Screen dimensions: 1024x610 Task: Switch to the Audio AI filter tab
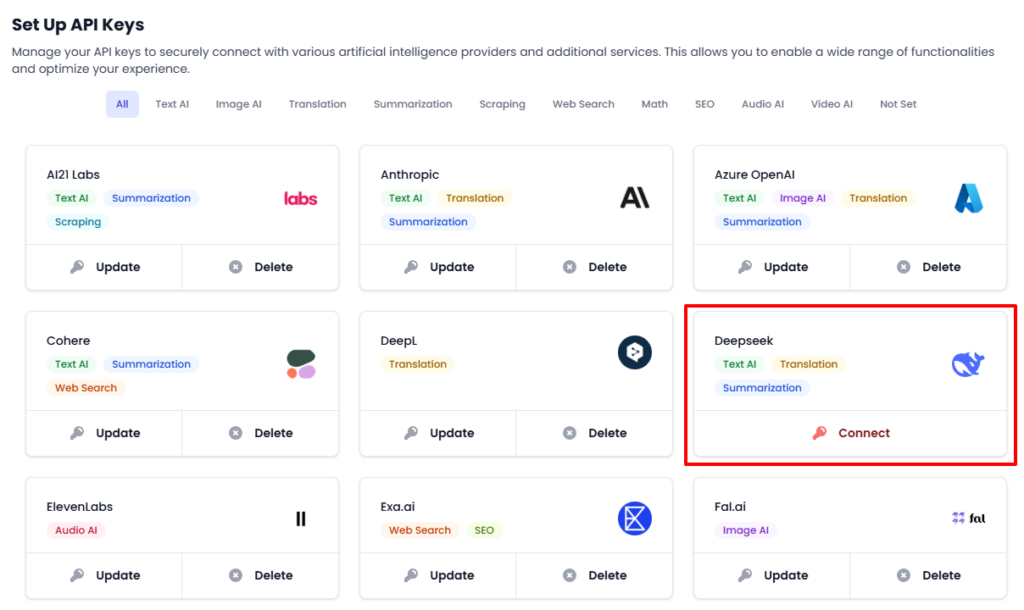[762, 103]
